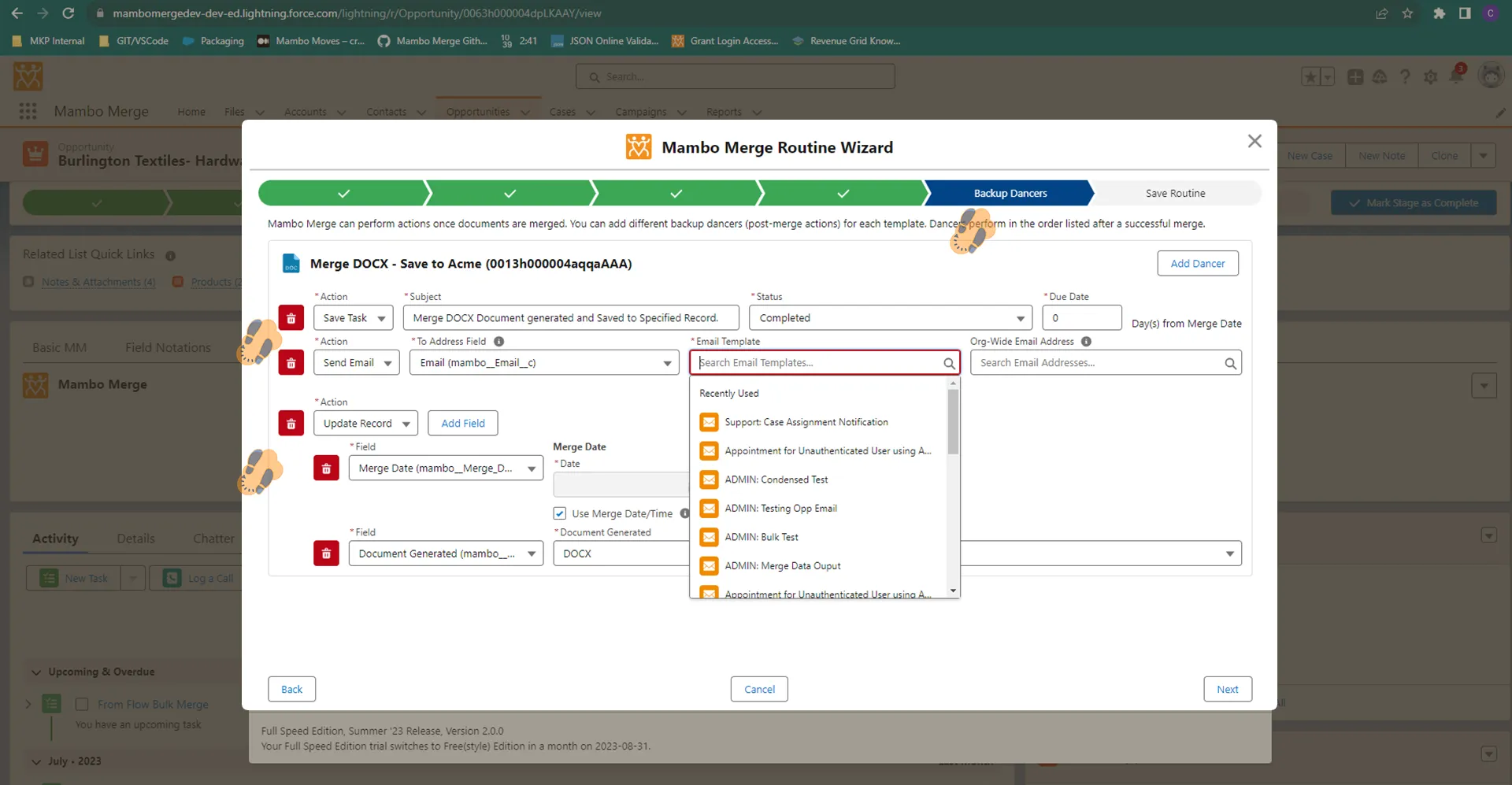The image size is (1512, 785).
Task: Open the Home navigation tab
Action: [x=191, y=112]
